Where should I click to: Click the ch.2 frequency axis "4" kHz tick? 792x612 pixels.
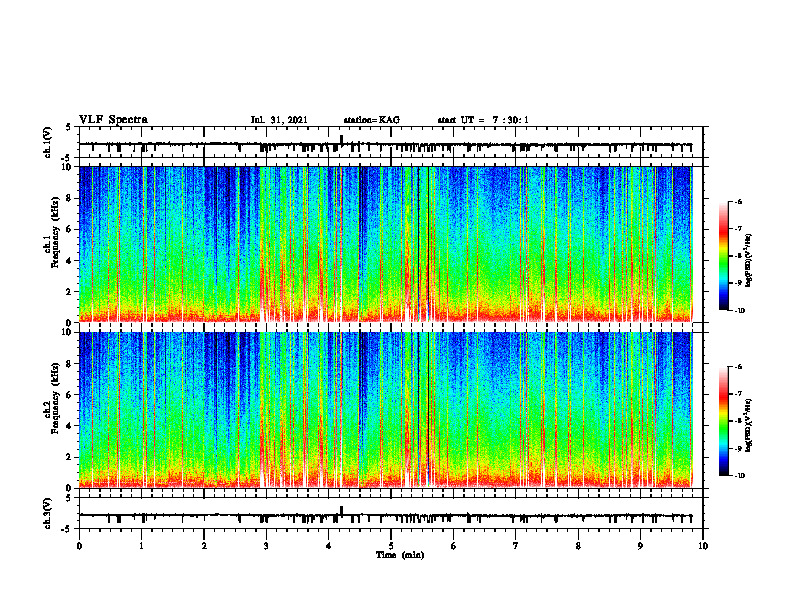pyautogui.click(x=69, y=426)
